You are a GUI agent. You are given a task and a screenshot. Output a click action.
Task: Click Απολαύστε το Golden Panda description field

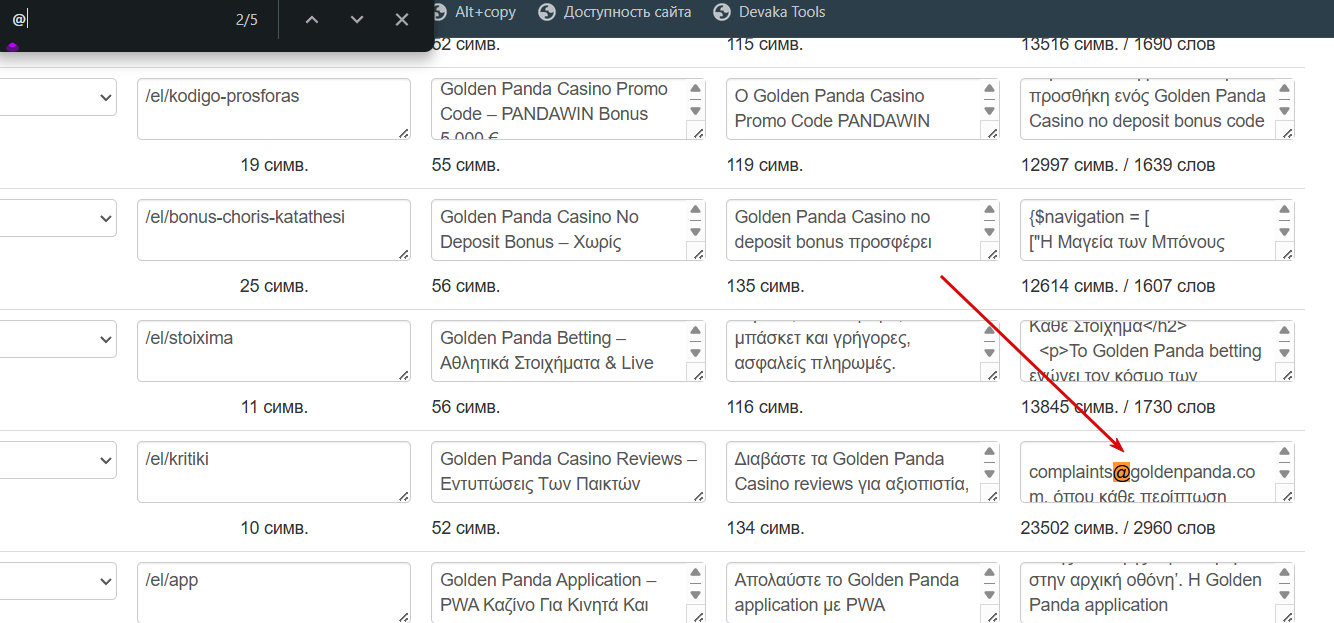click(863, 593)
